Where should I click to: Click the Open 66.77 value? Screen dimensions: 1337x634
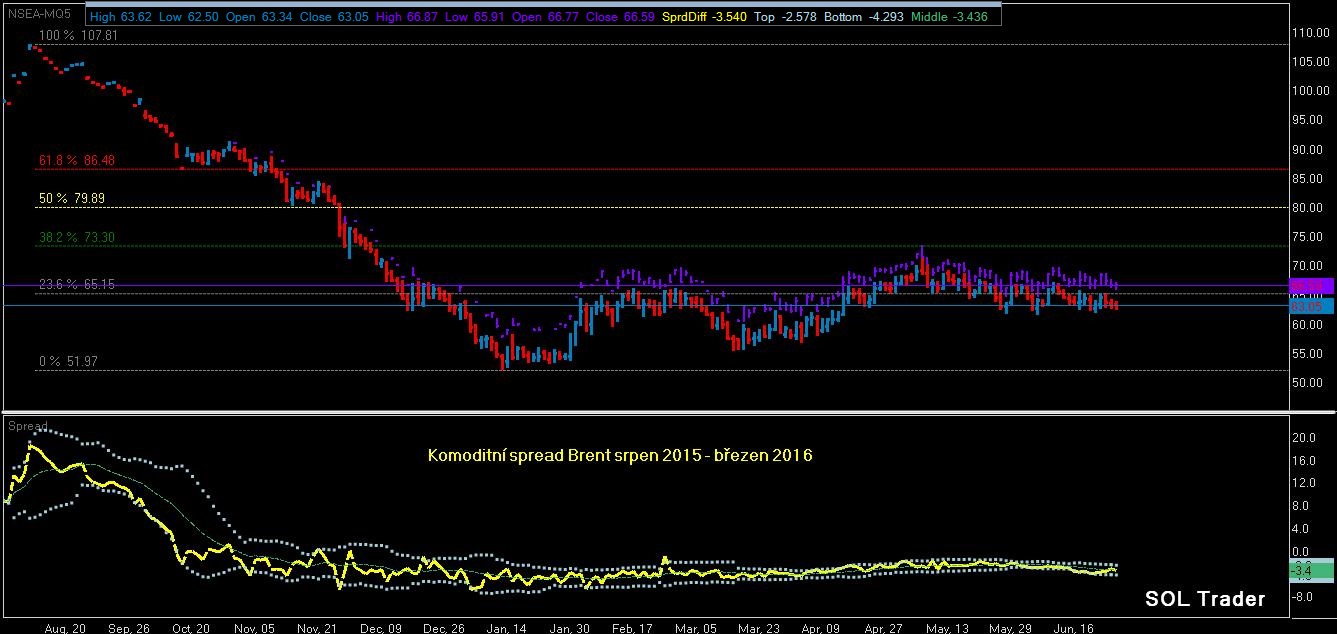click(544, 17)
